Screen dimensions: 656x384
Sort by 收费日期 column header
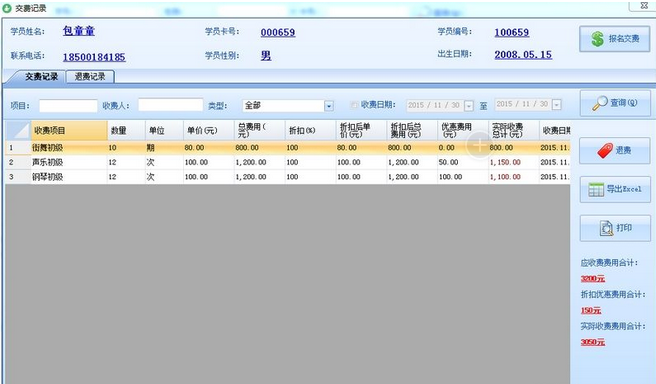coord(555,131)
